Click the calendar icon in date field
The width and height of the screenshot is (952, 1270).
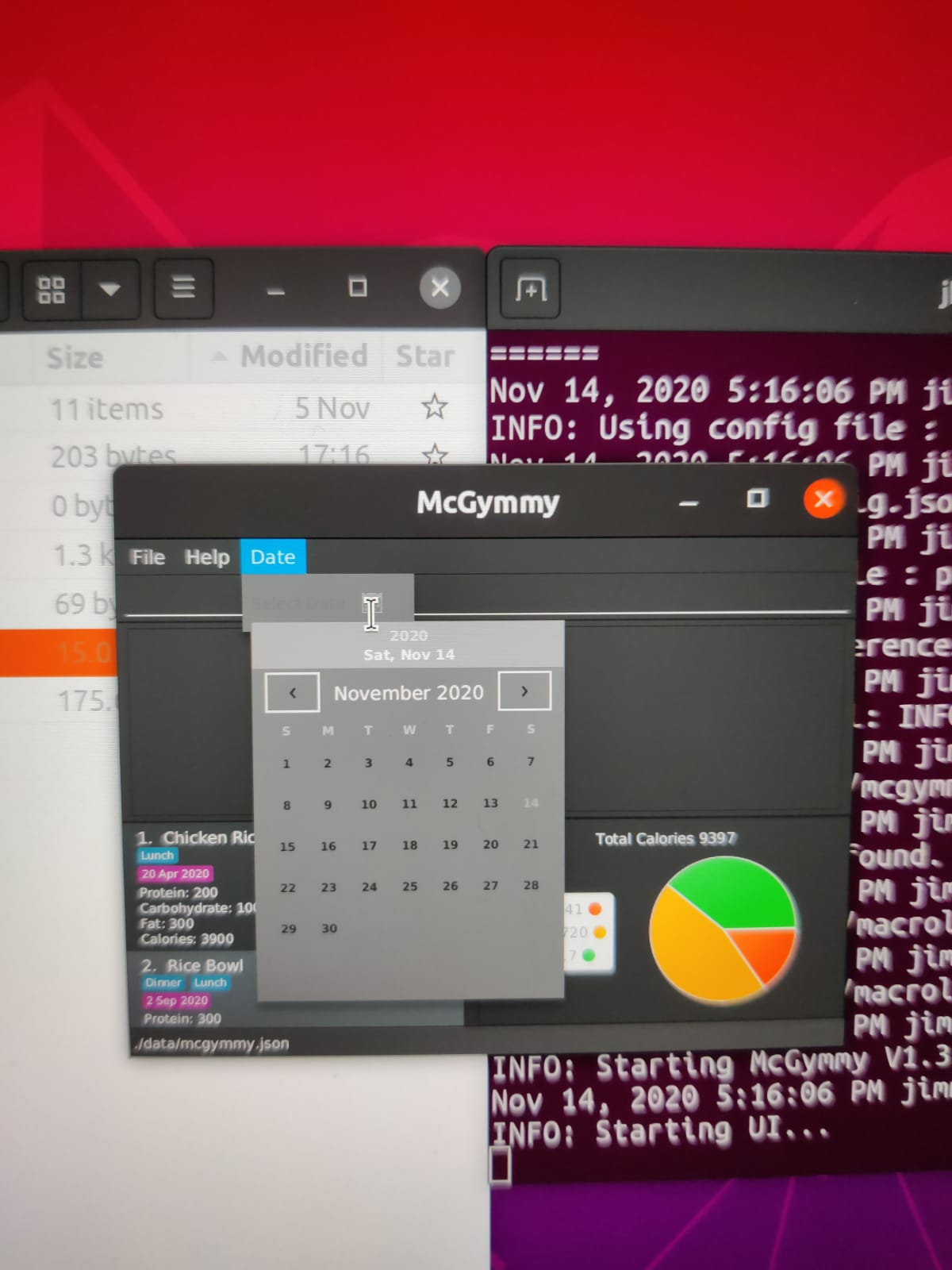click(372, 602)
